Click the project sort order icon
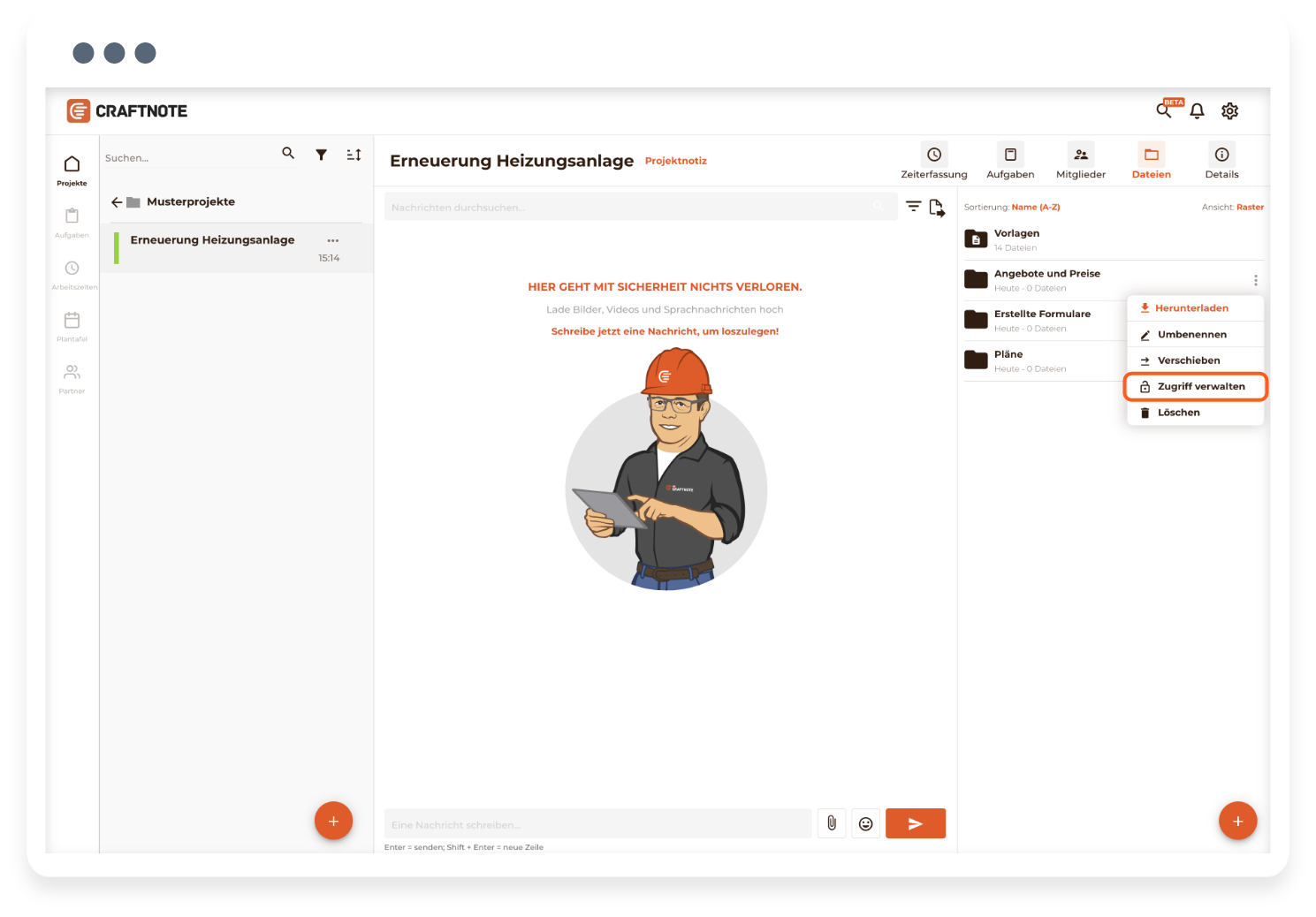Viewport: 1316px width, 917px height. [x=354, y=155]
